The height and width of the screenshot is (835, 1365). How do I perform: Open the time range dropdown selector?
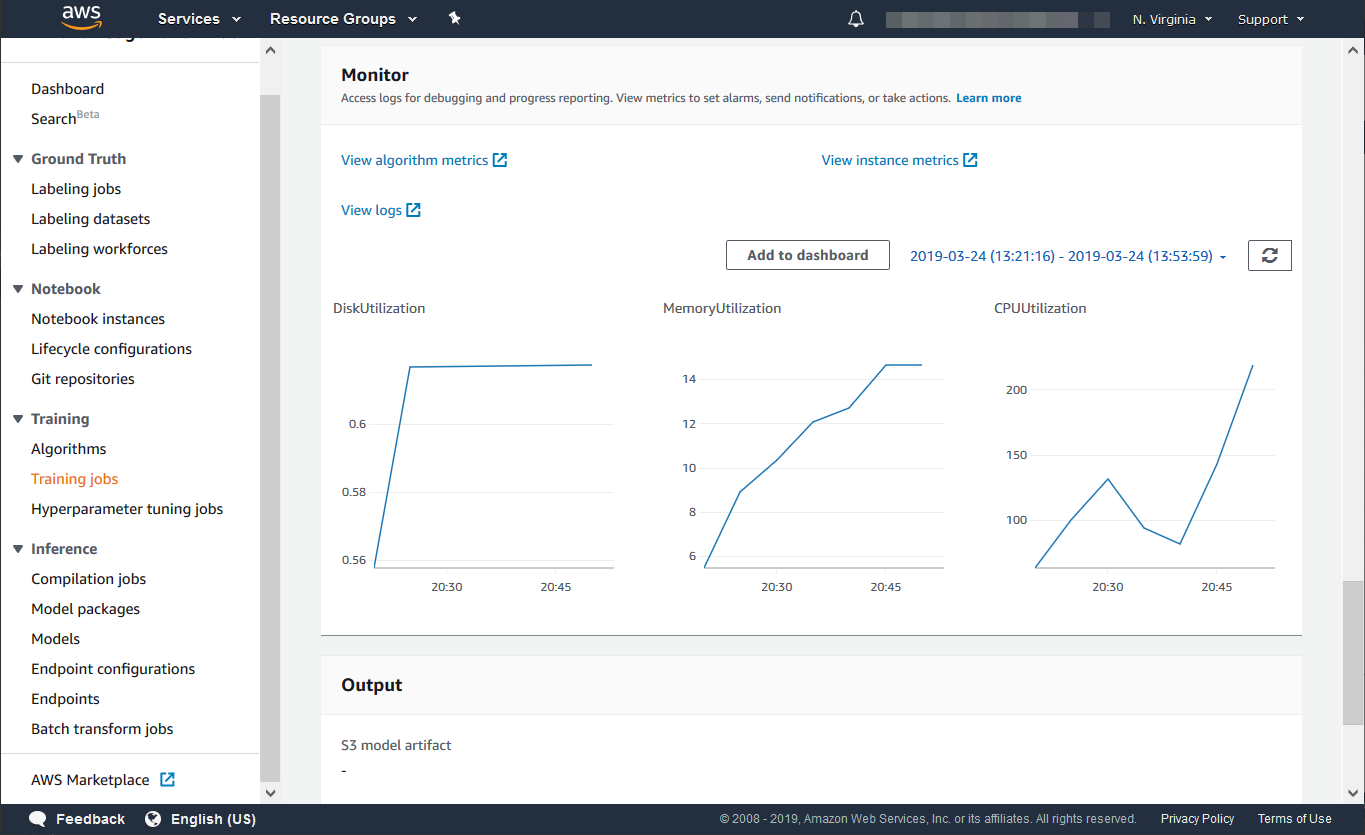tap(1068, 256)
